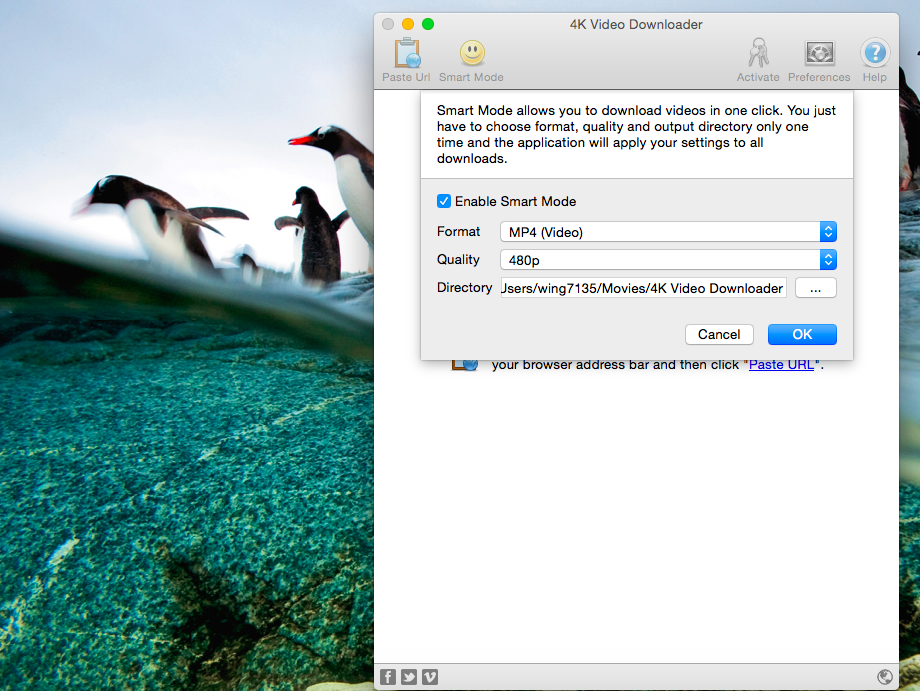Viewport: 920px width, 691px height.
Task: Click inside the Directory path field
Action: click(640, 287)
